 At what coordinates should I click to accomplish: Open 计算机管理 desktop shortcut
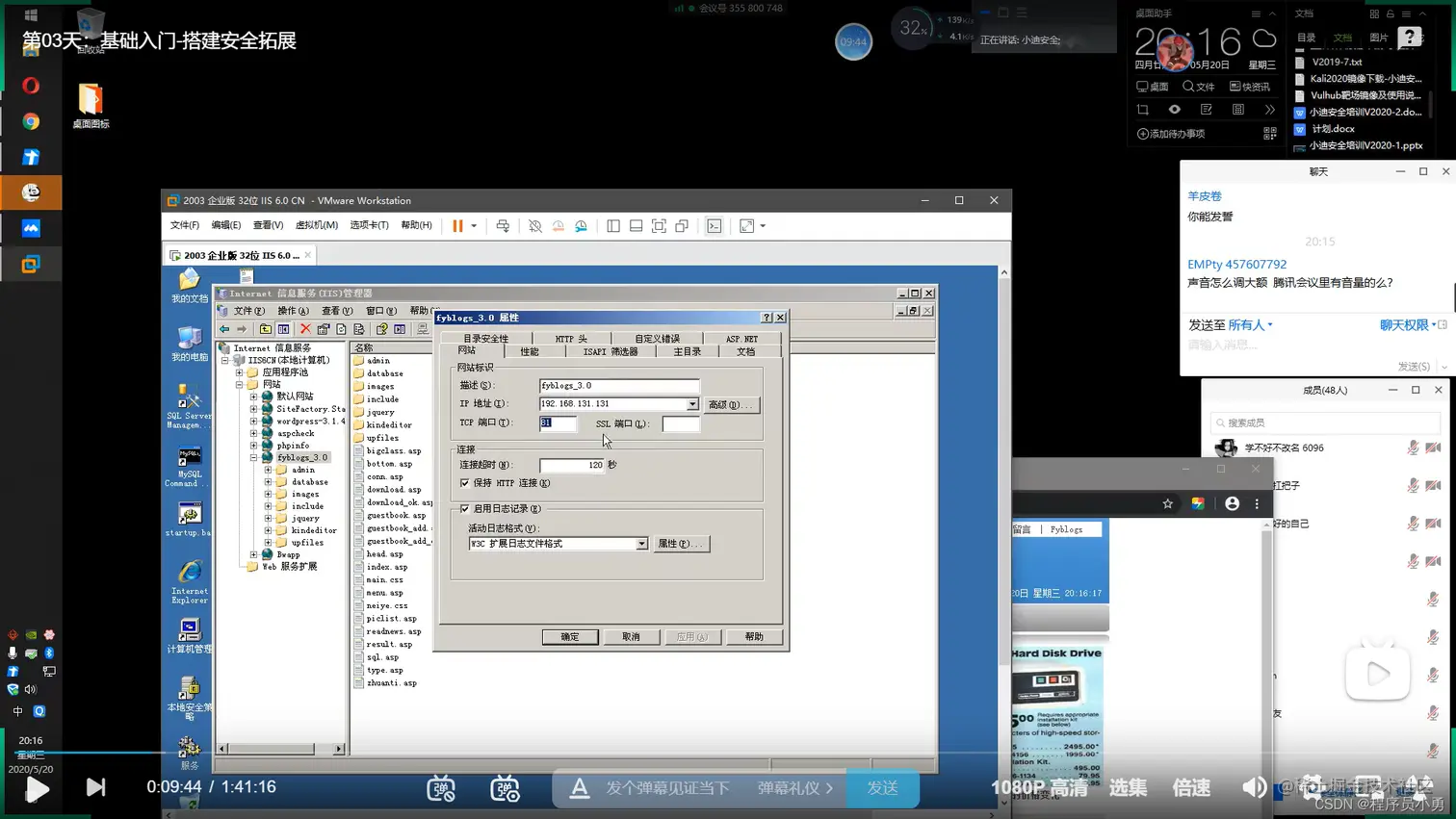[189, 635]
